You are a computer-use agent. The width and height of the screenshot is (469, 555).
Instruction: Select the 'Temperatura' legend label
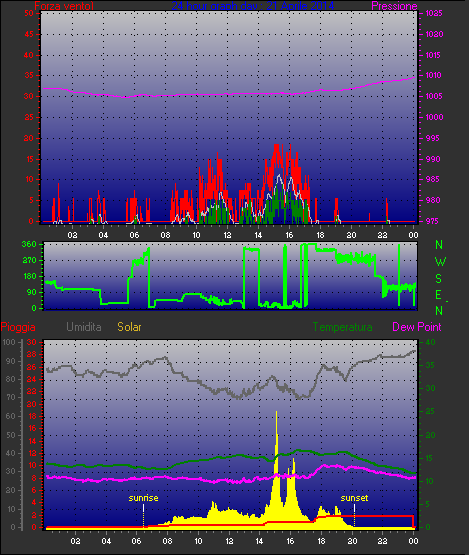[x=343, y=327]
